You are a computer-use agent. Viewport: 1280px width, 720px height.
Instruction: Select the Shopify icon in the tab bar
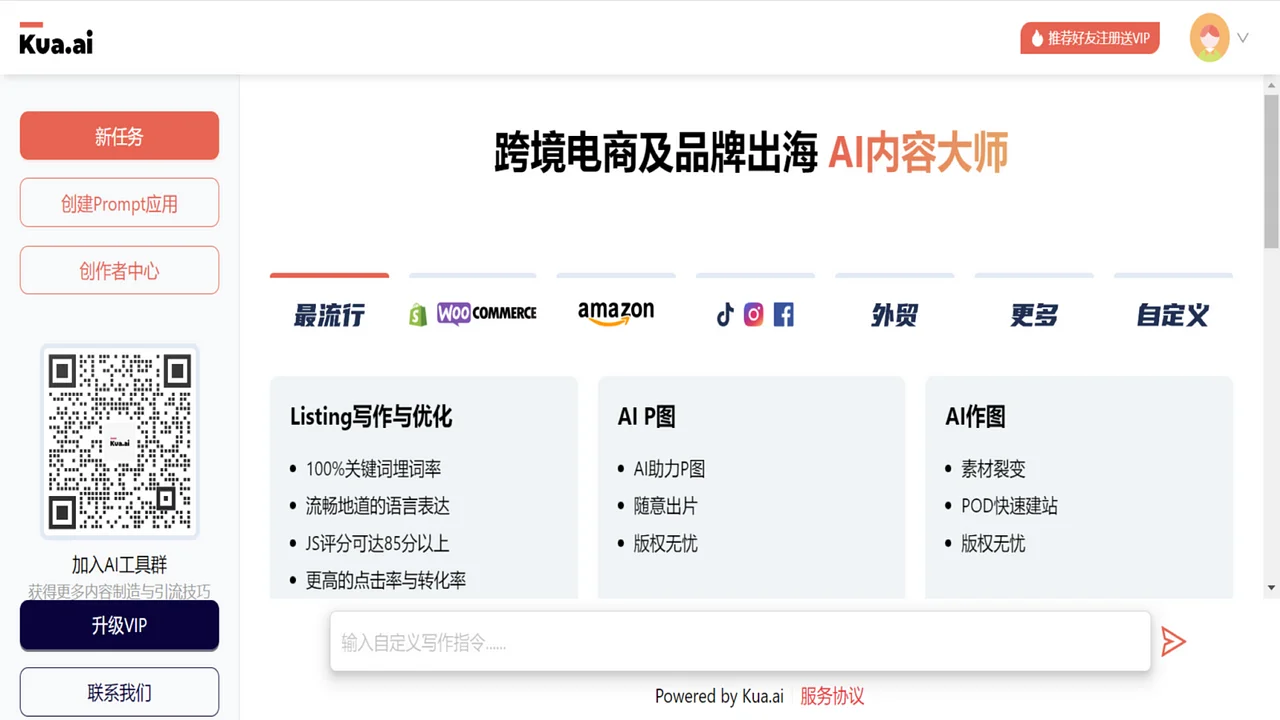click(417, 313)
